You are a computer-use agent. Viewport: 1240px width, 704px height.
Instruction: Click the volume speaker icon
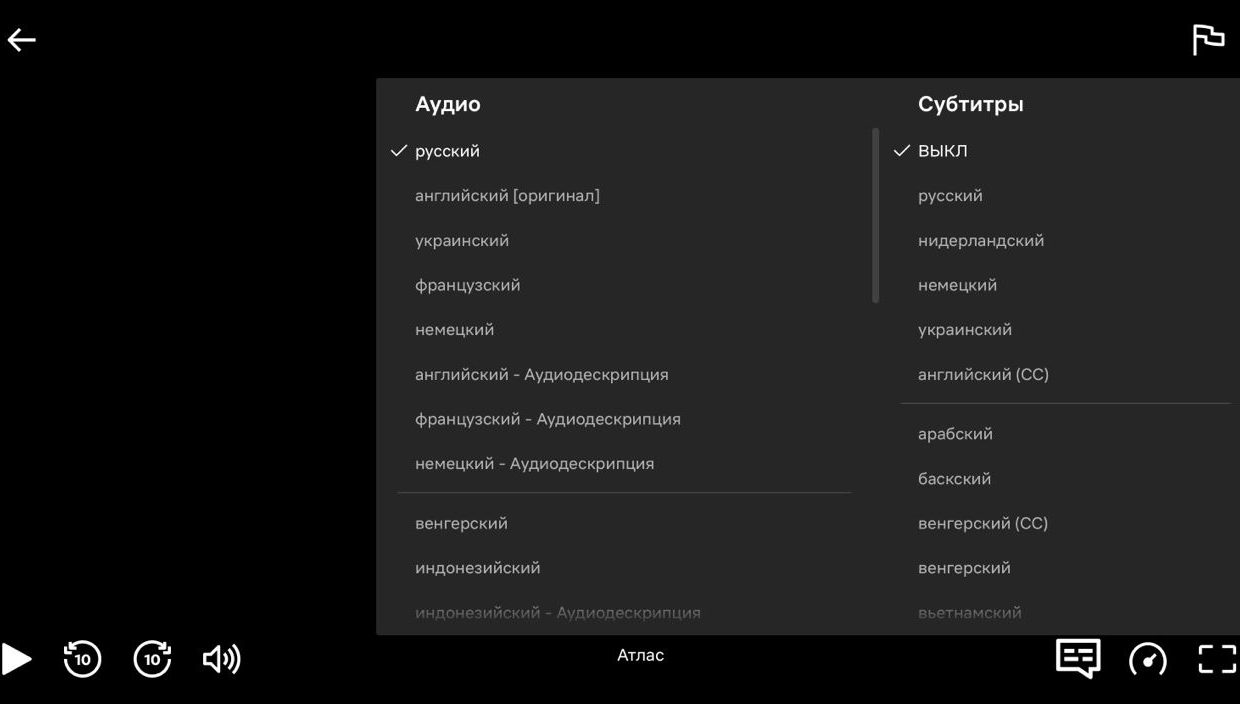(221, 659)
